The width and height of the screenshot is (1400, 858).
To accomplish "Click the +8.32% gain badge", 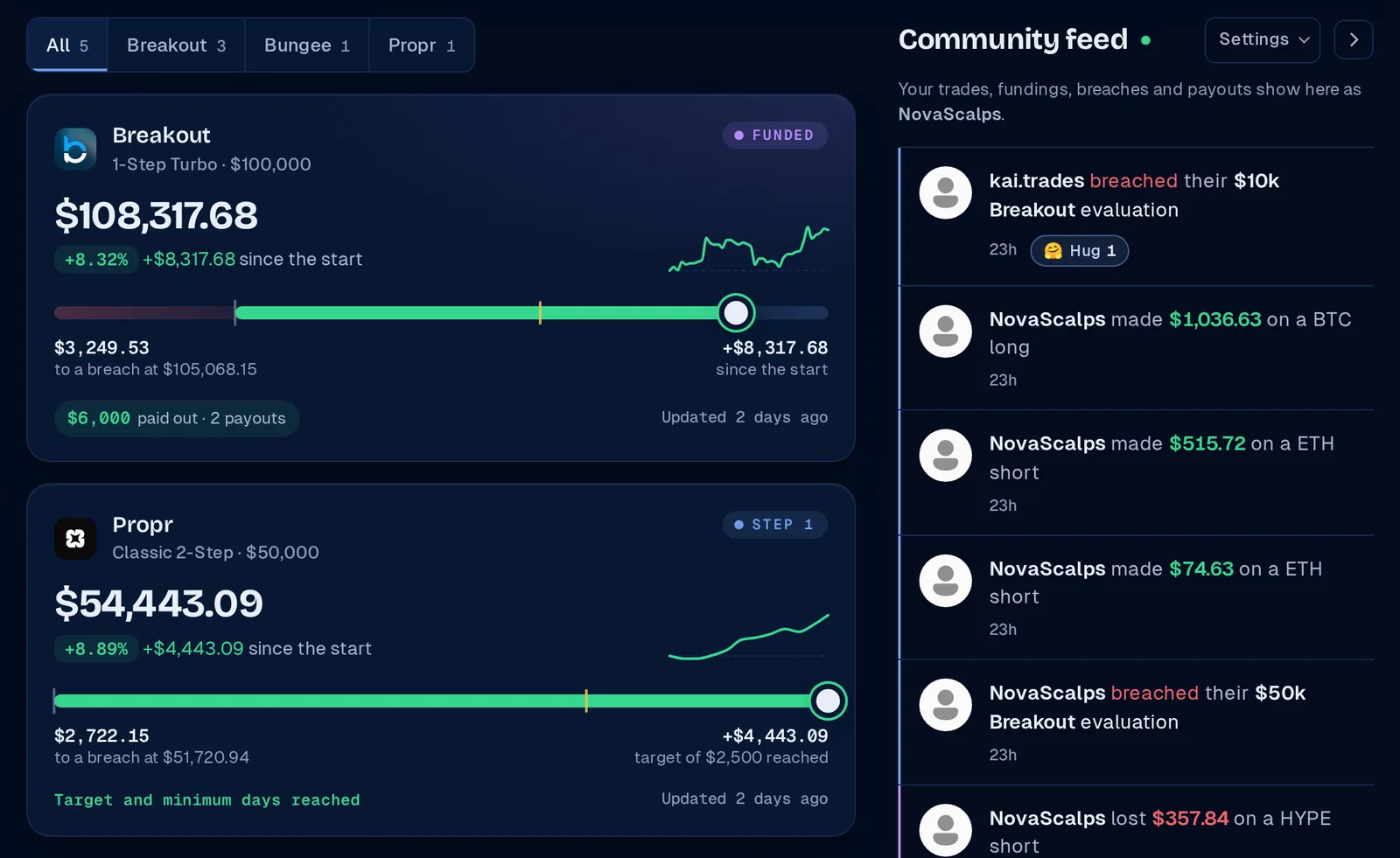I will 96,260.
